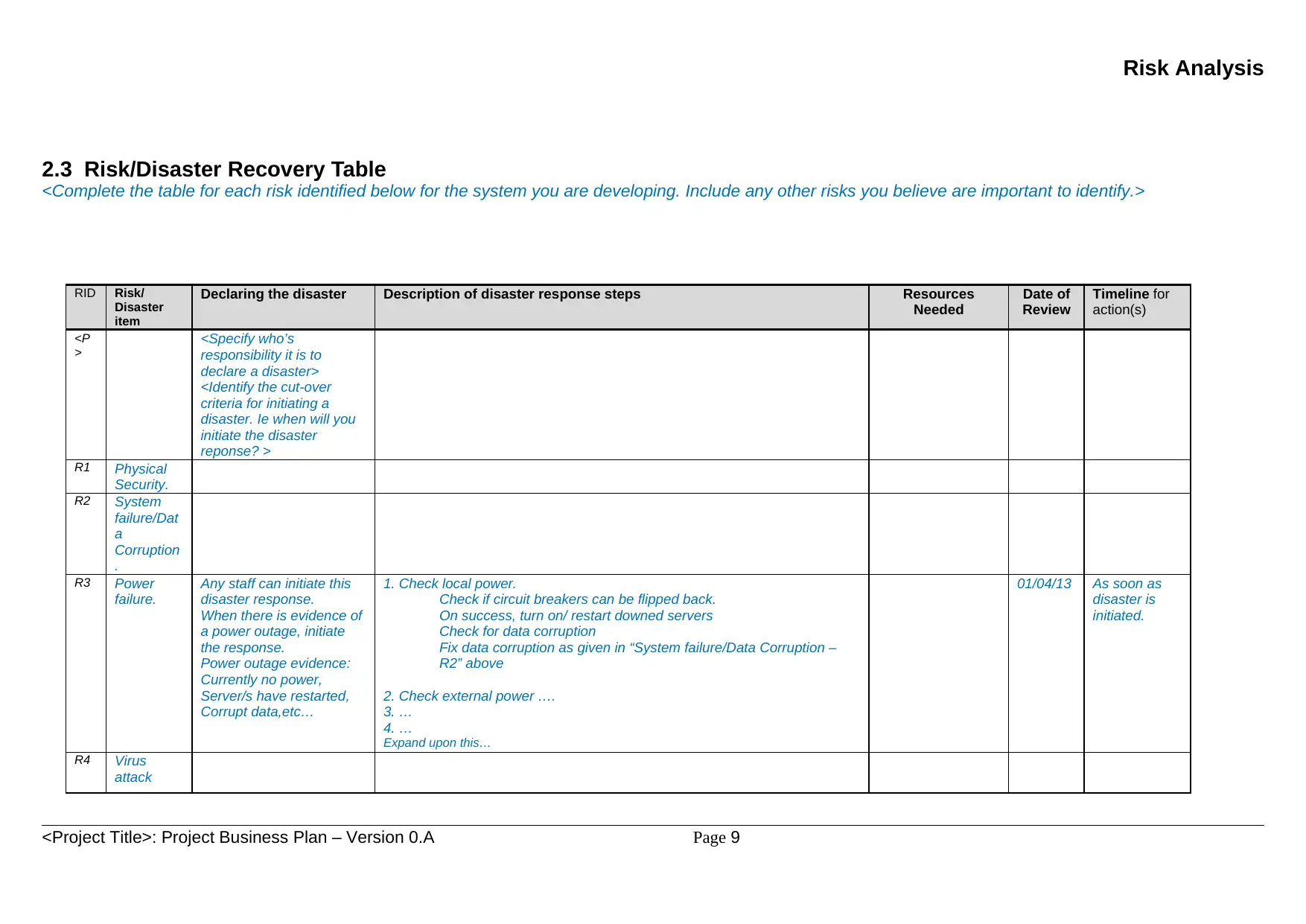Screen dimensions: 1306x924
Task: Click the 'R3' row identifier
Action: point(82,583)
